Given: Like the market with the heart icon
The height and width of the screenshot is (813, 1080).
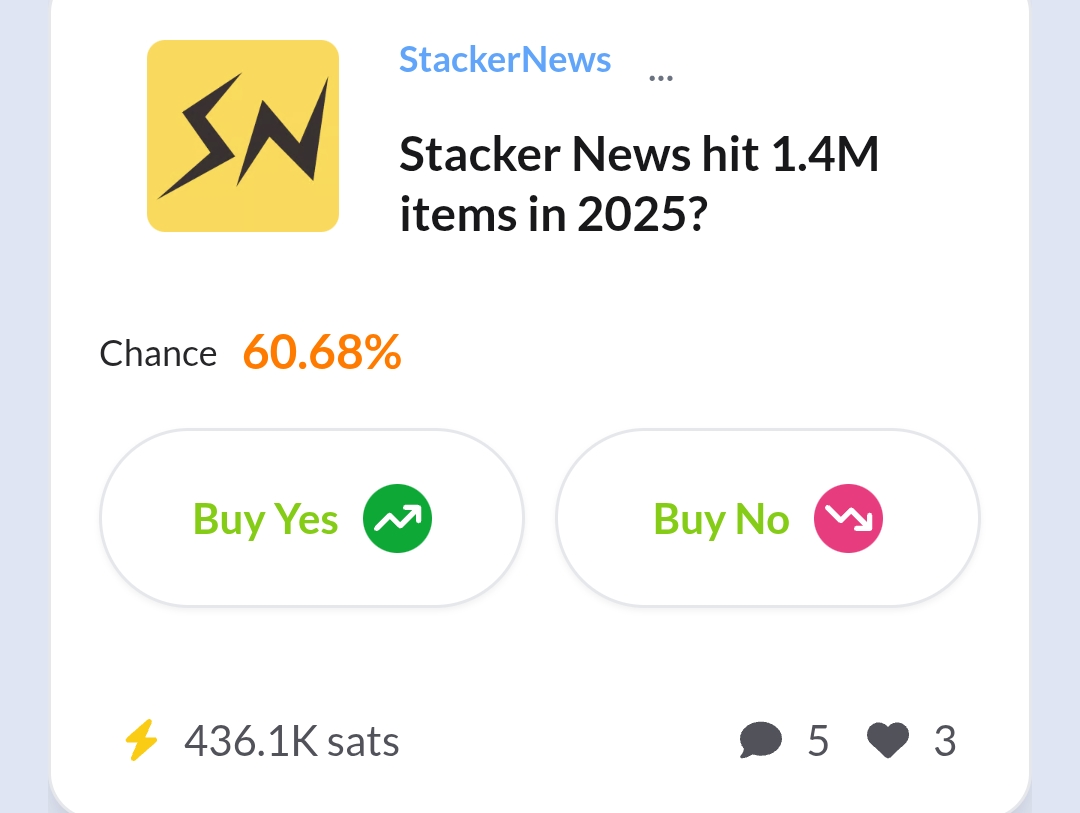Looking at the screenshot, I should point(888,741).
